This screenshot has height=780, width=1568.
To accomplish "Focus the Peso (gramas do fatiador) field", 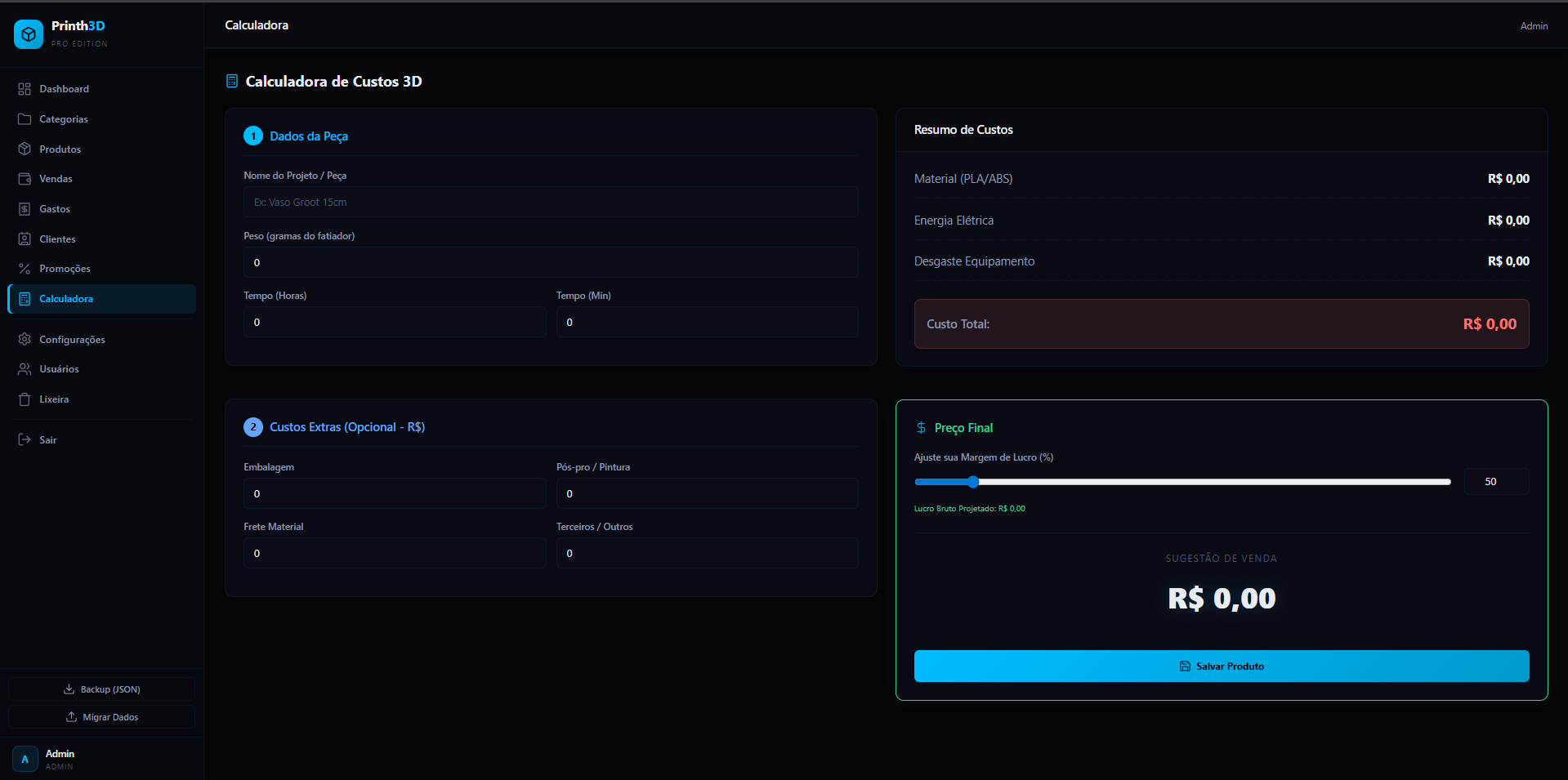I will (x=551, y=262).
